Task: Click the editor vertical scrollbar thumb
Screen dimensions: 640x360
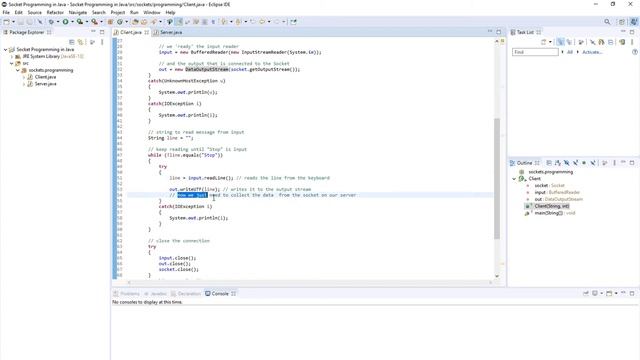Action: click(x=497, y=178)
